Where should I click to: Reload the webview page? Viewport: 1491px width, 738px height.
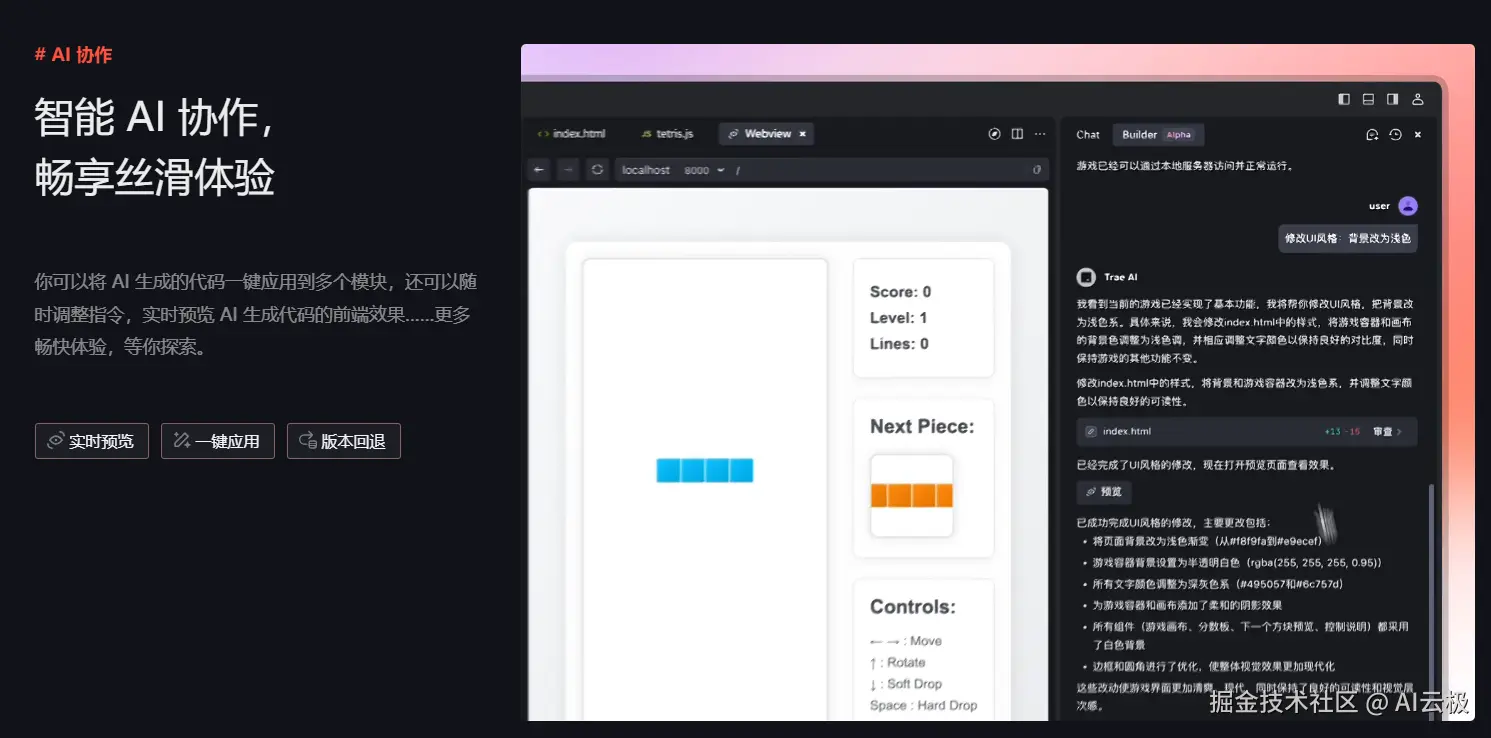pos(598,170)
